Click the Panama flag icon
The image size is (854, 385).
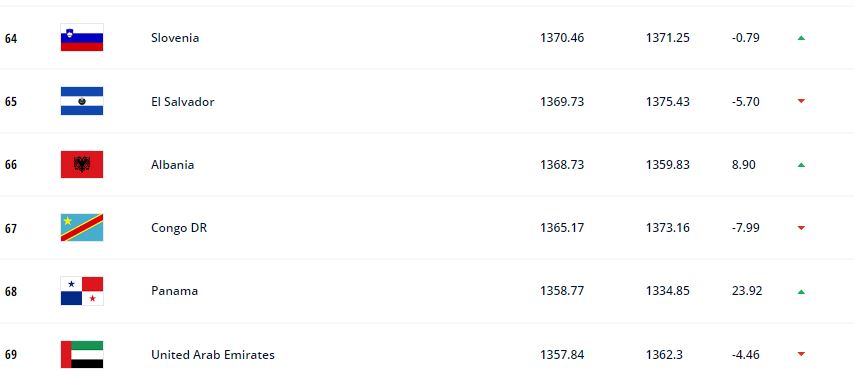tap(82, 291)
